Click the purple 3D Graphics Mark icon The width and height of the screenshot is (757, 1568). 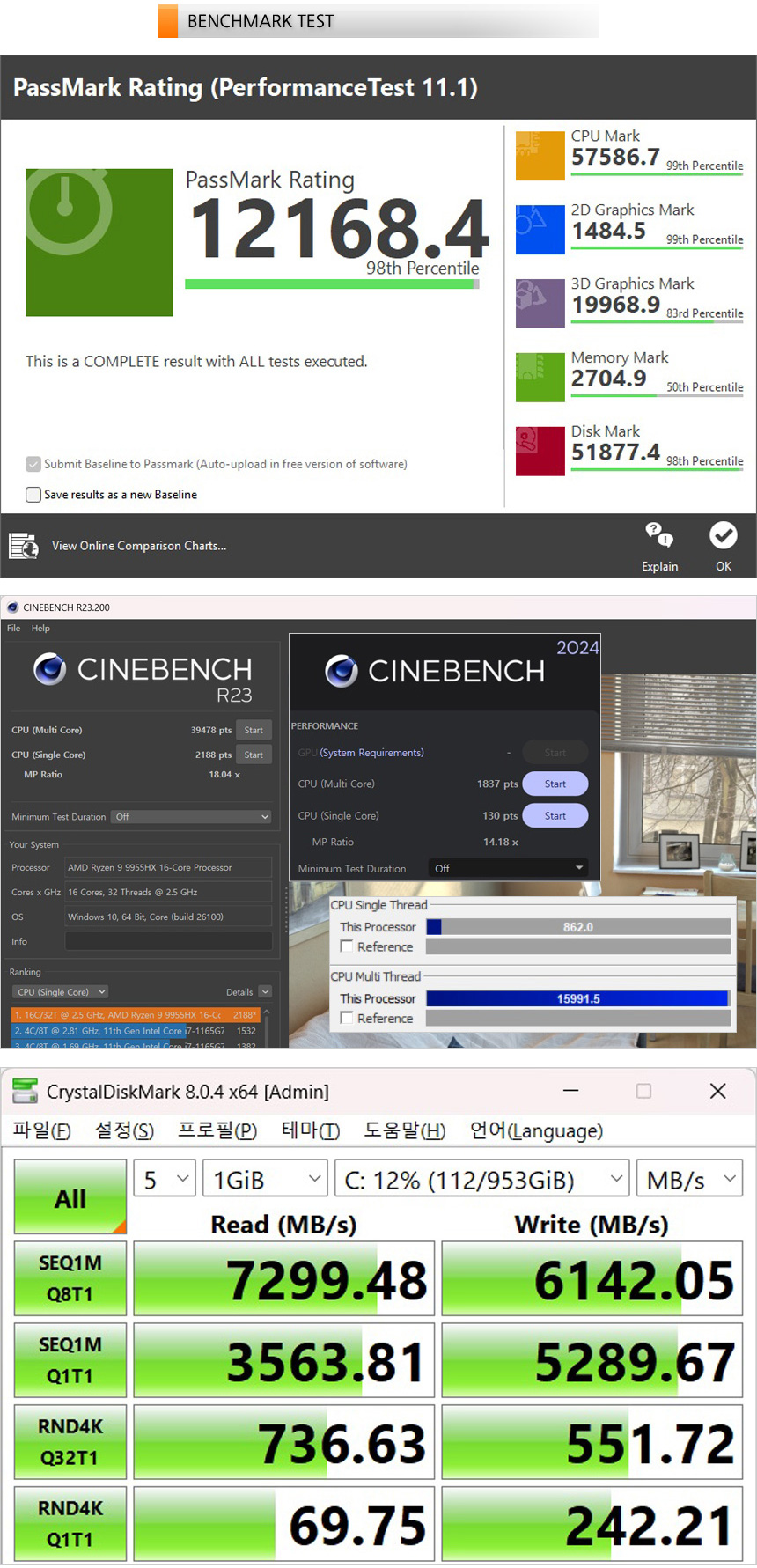click(540, 304)
